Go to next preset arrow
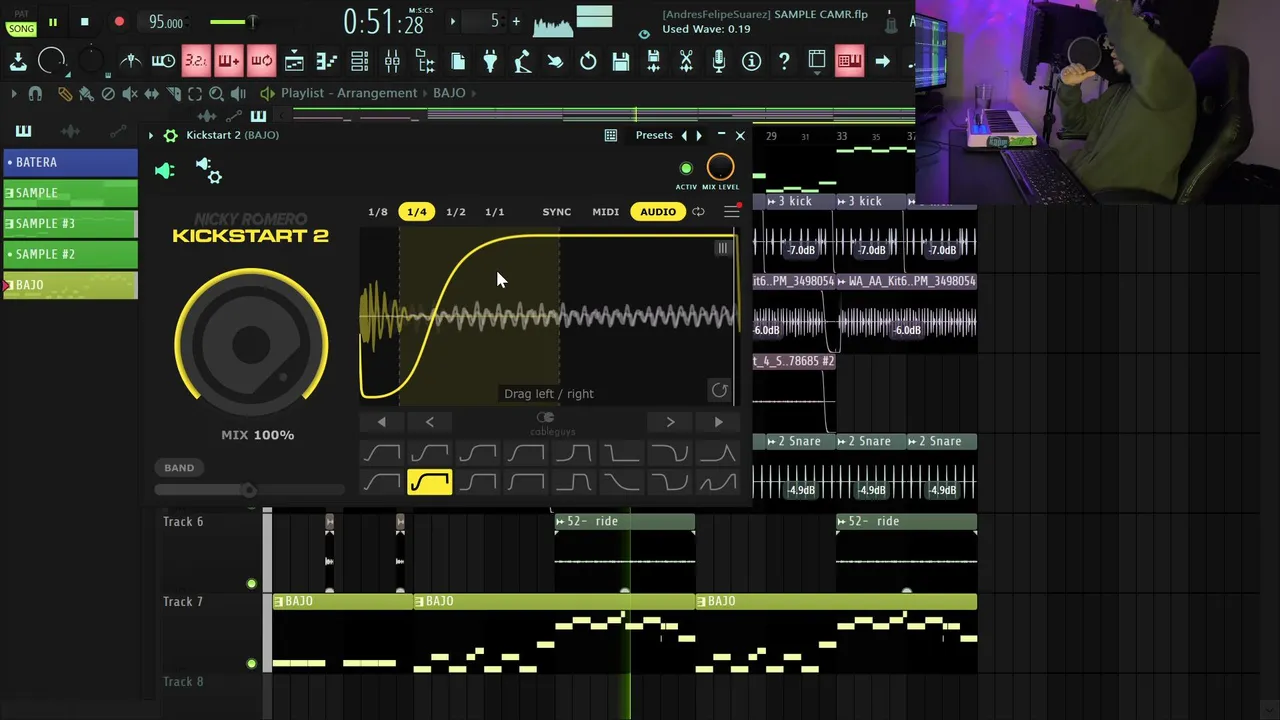The height and width of the screenshot is (720, 1280). click(x=699, y=135)
